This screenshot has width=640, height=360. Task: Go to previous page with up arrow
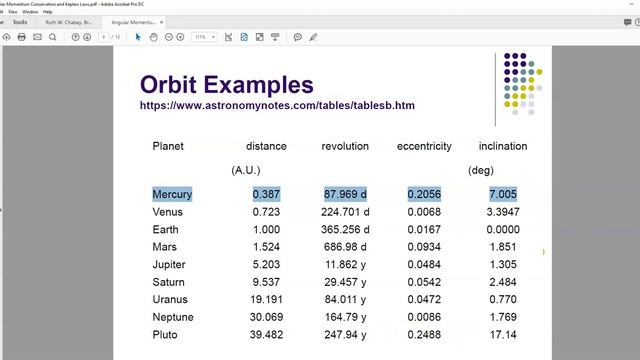(x=76, y=37)
